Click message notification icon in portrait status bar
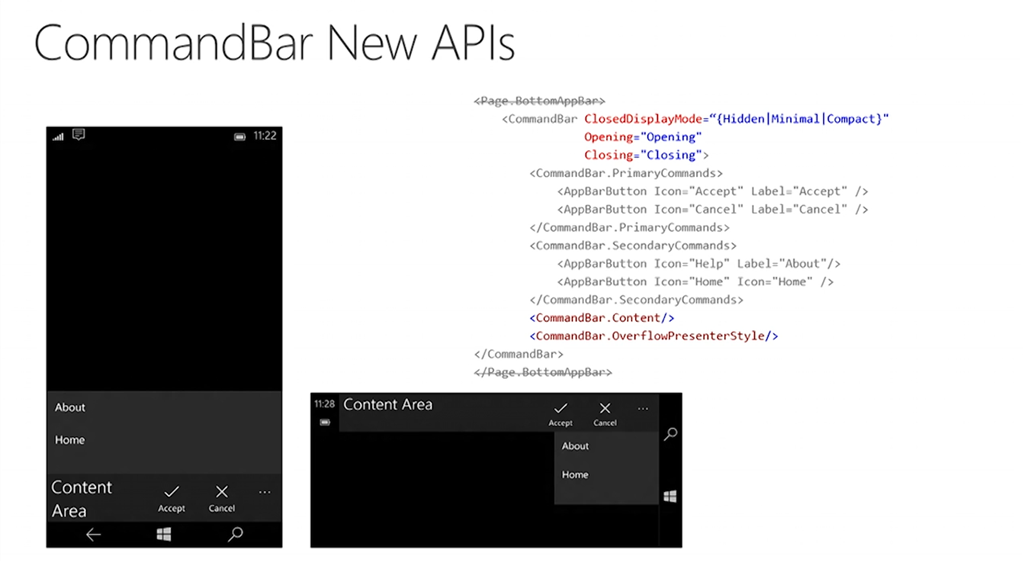The width and height of the screenshot is (1024, 561). [x=79, y=135]
